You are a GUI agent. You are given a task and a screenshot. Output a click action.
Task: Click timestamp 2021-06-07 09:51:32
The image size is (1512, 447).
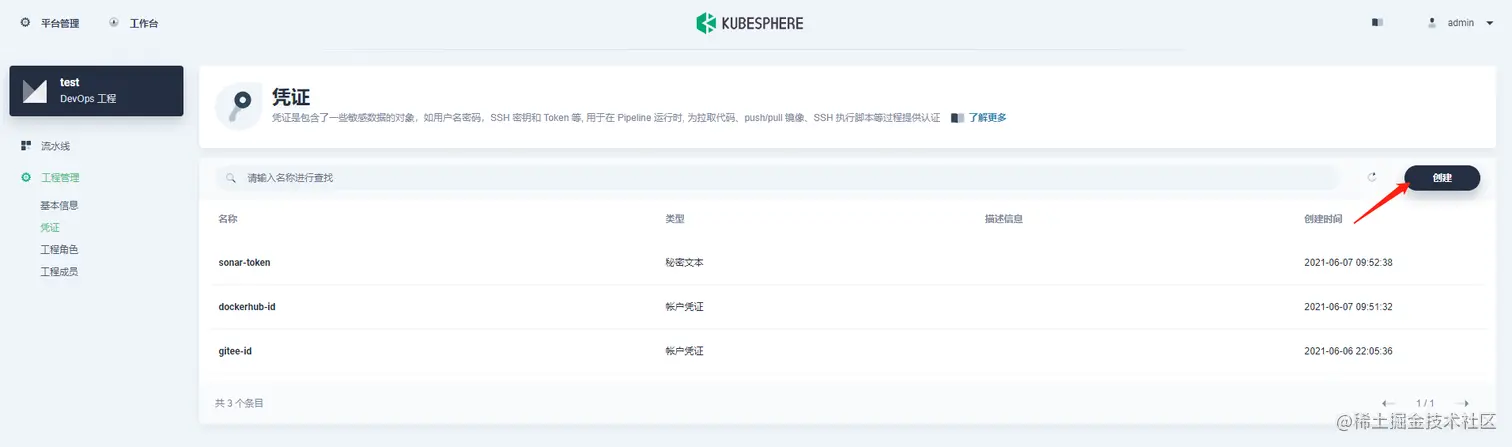[1348, 306]
